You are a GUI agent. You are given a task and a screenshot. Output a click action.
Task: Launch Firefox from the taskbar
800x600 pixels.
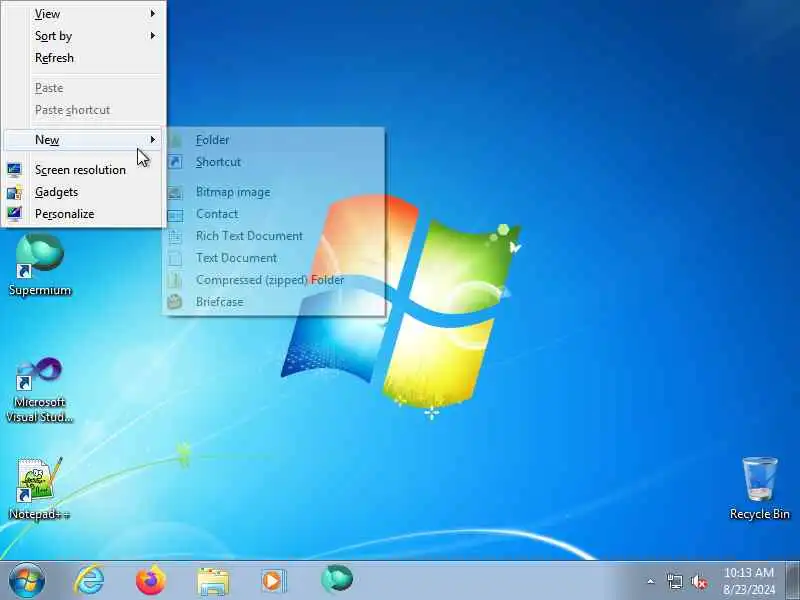point(151,581)
